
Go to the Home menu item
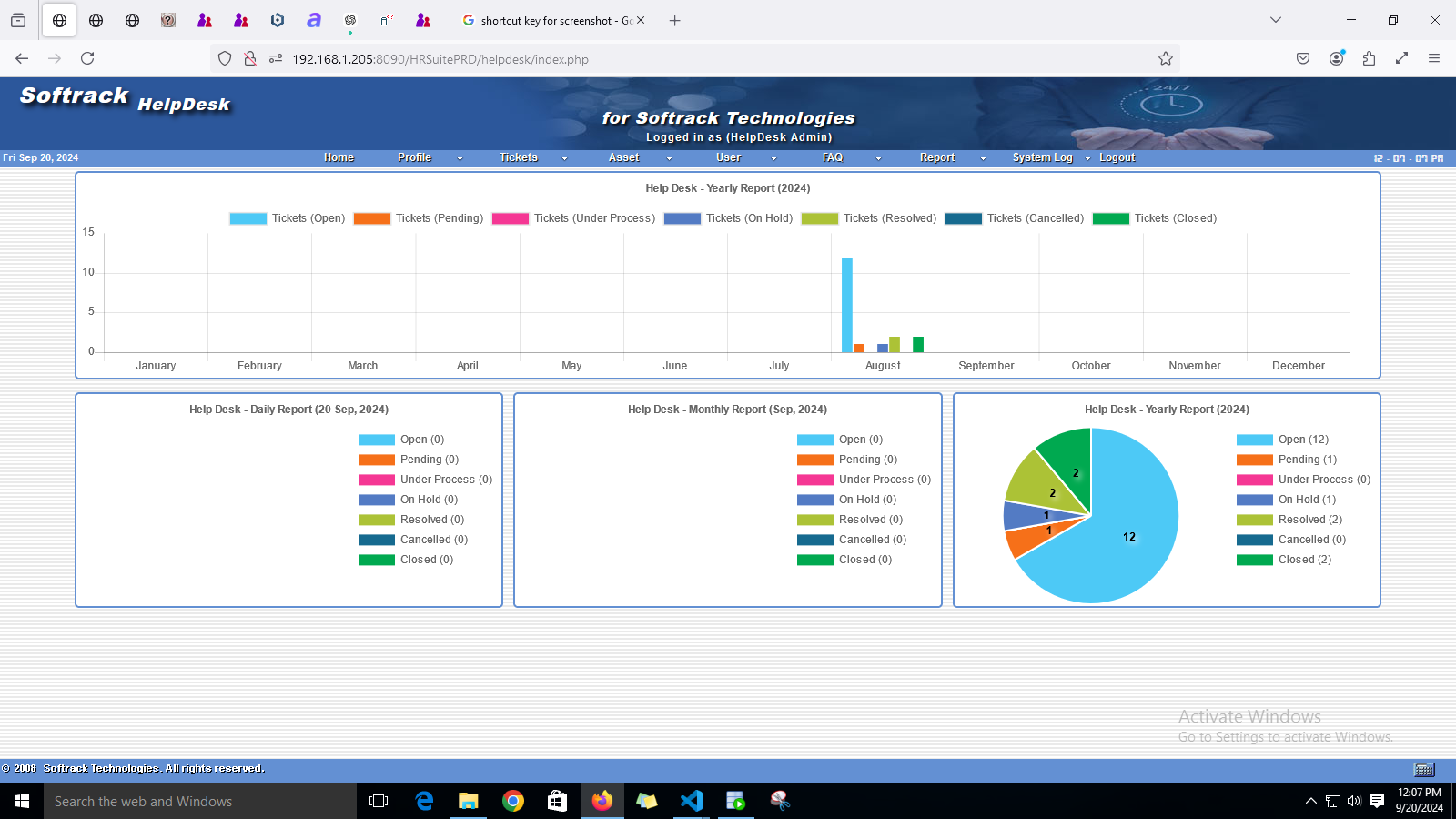click(x=339, y=157)
